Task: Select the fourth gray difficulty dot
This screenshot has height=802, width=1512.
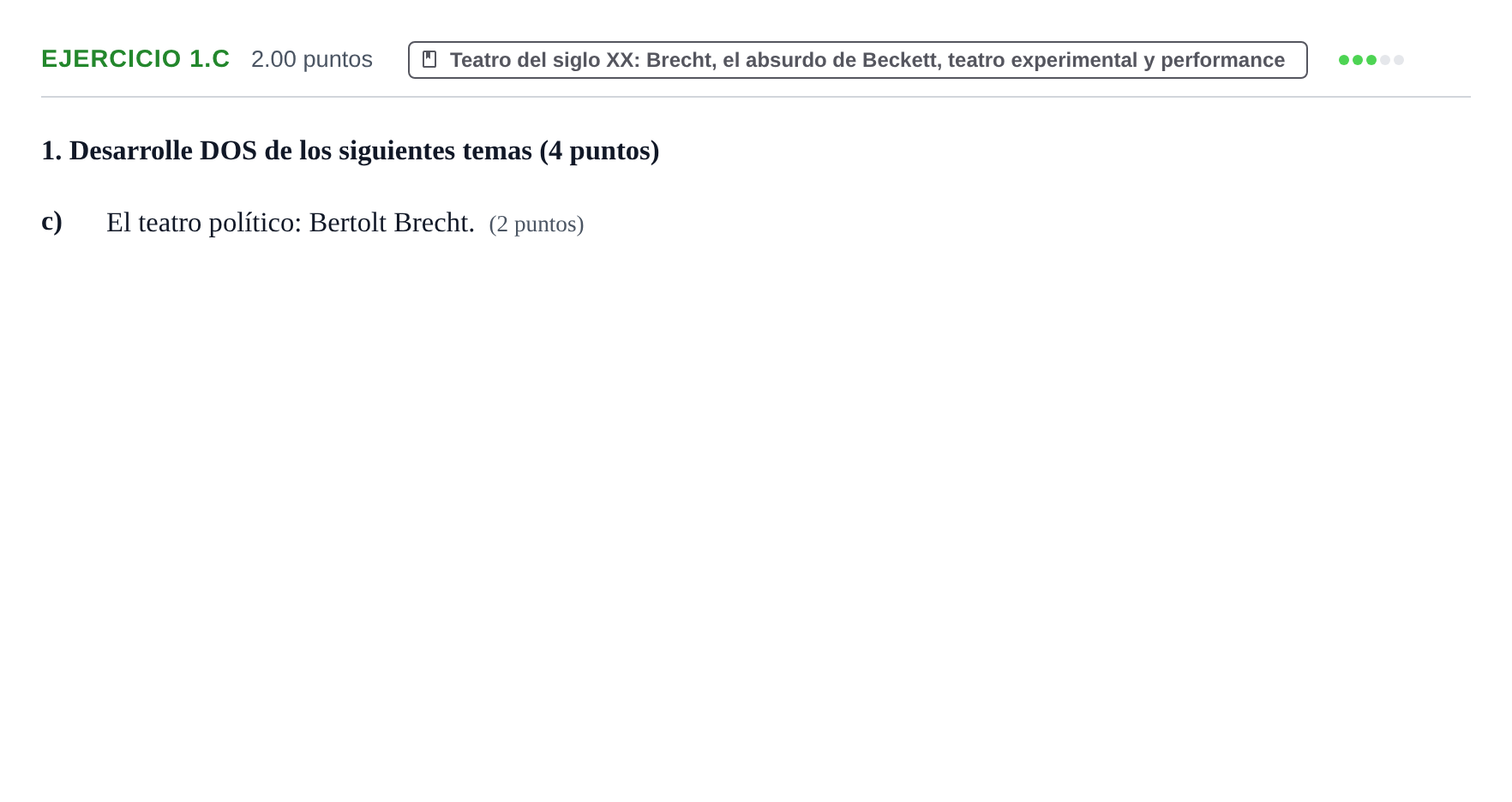Action: (x=1385, y=60)
